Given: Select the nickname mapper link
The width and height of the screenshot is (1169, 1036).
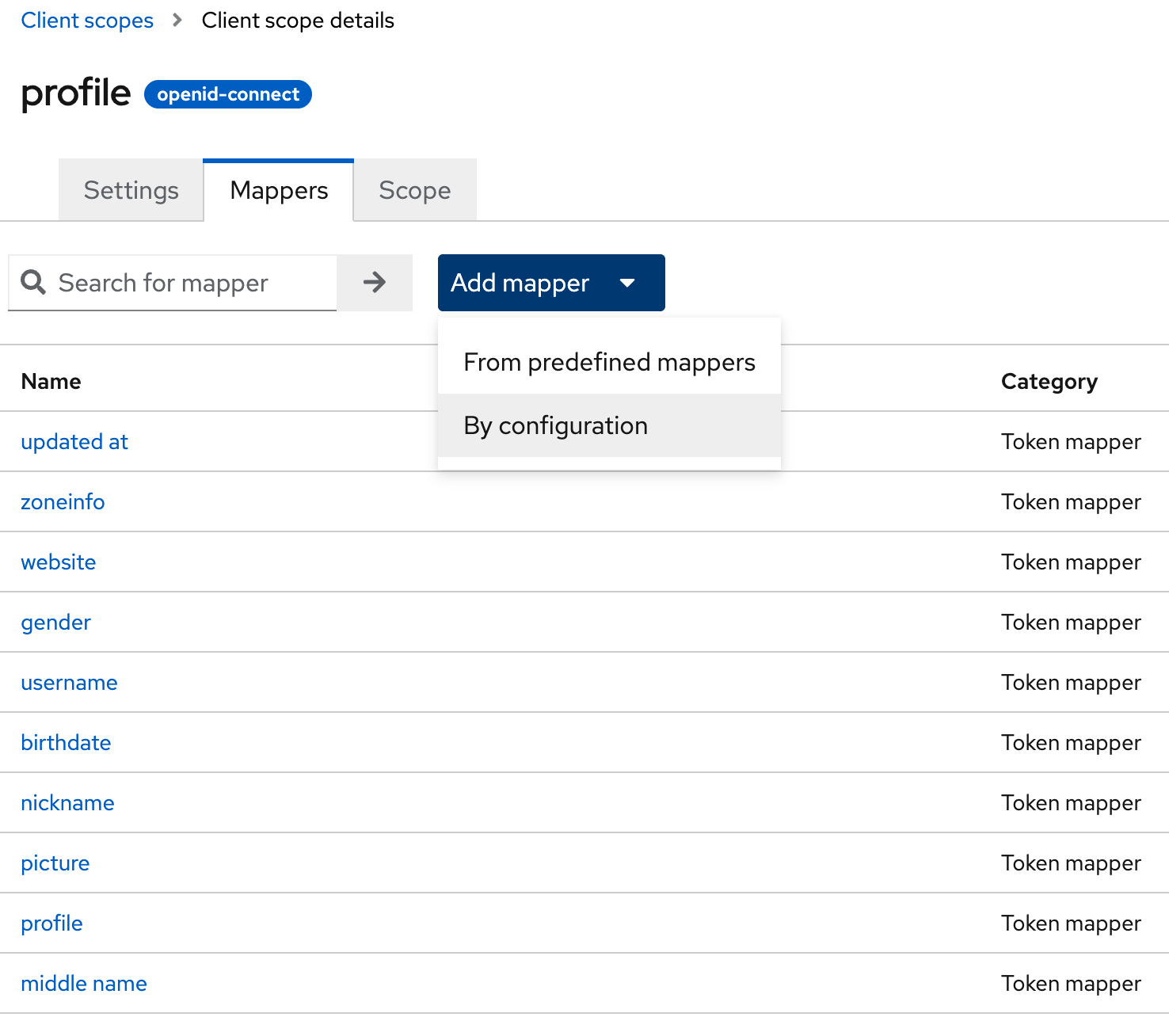Looking at the screenshot, I should 67,803.
